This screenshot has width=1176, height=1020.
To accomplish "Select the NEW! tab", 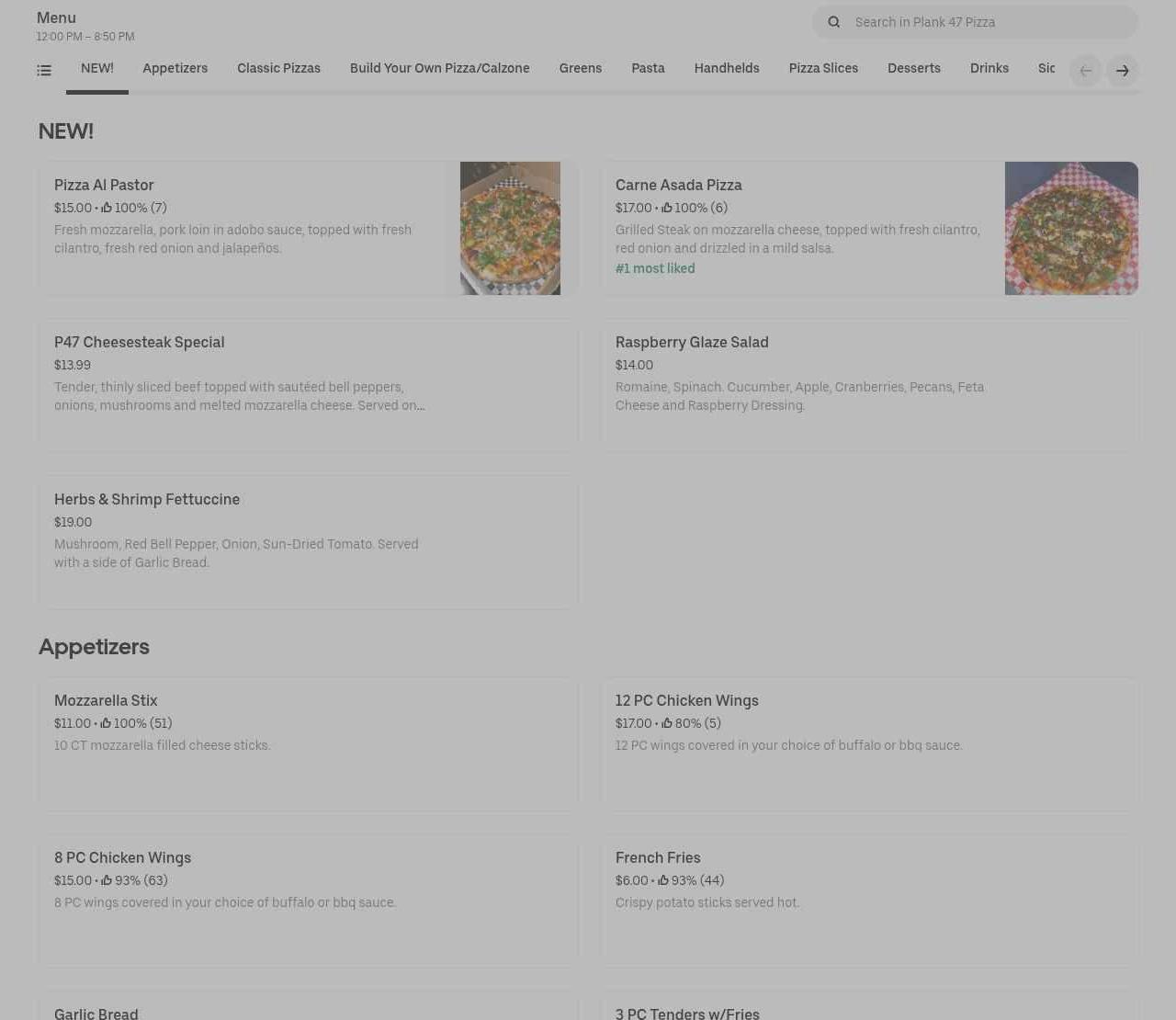I will pos(97,69).
